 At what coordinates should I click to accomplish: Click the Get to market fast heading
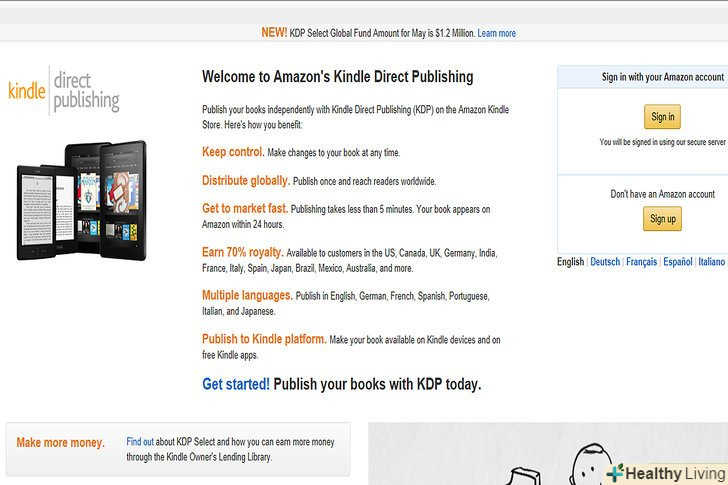tap(245, 209)
